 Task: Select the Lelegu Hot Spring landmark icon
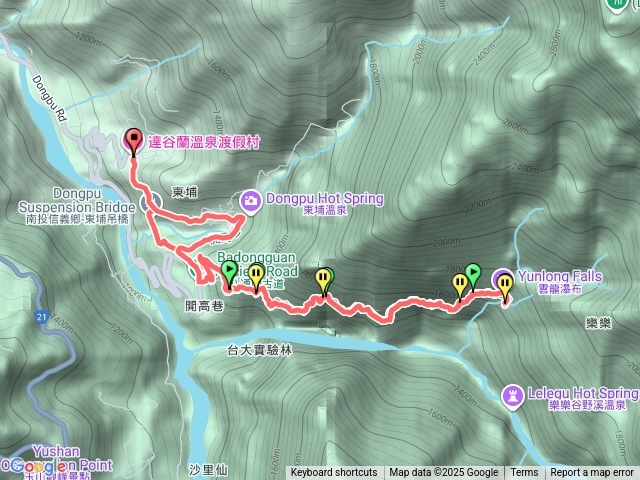[513, 396]
